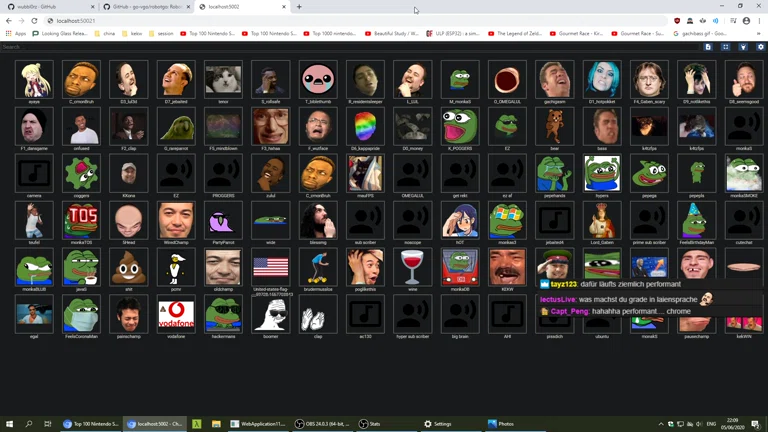The height and width of the screenshot is (432, 768).
Task: Select the FeelsCoronaMan masked frog emote
Action: (81, 314)
